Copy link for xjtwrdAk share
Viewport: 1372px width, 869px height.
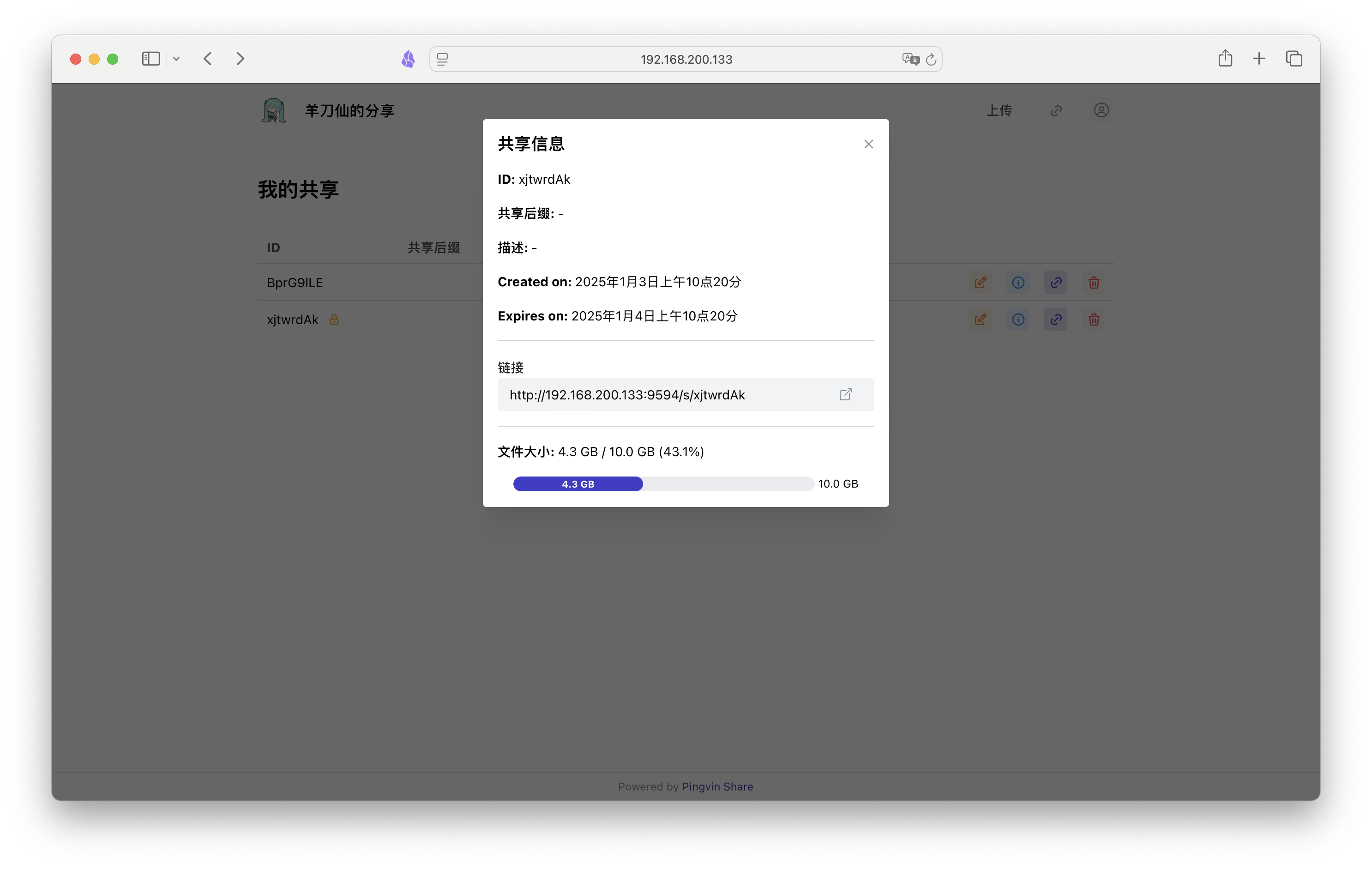1056,320
